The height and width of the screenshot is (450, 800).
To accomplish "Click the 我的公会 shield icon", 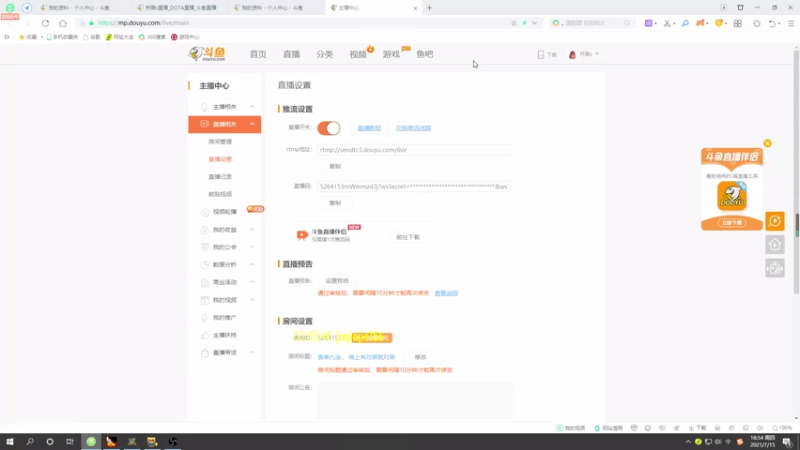I will 205,247.
